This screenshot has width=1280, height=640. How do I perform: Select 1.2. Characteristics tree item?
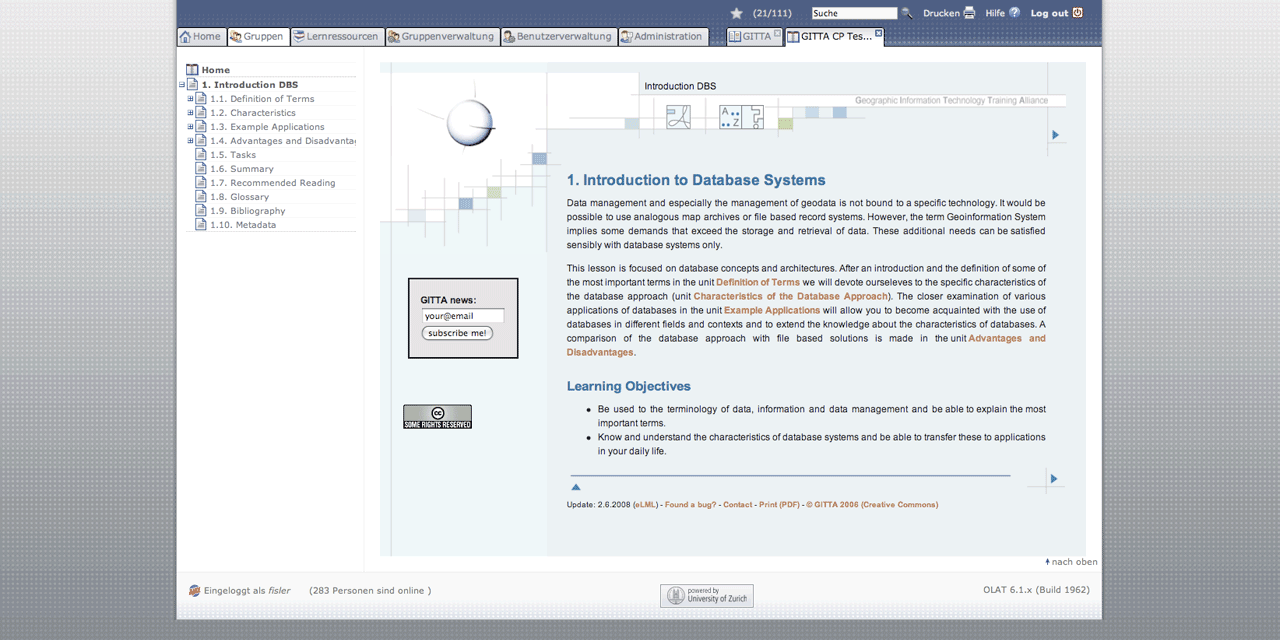pyautogui.click(x=253, y=113)
